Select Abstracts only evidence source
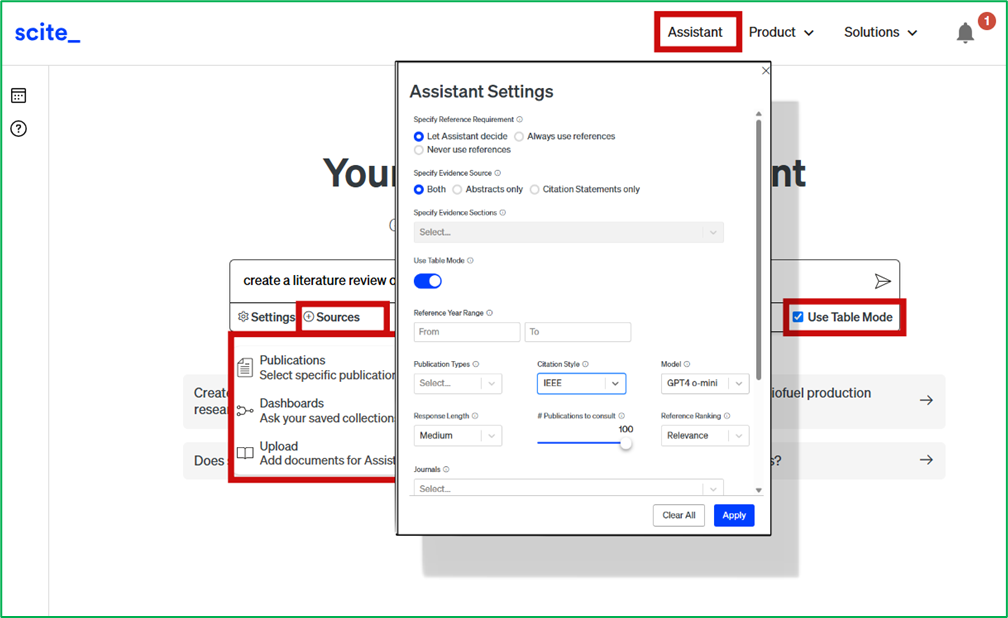The width and height of the screenshot is (1008, 618). (457, 189)
